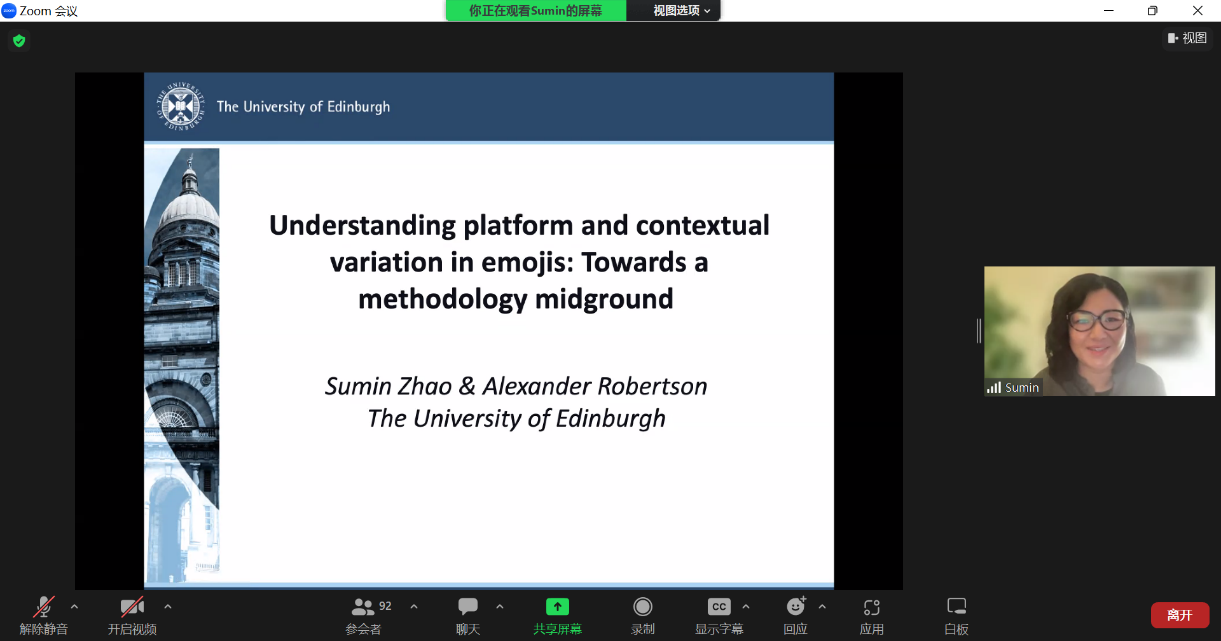Click the green banner showing Sumin's screen
1221x641 pixels.
click(536, 10)
